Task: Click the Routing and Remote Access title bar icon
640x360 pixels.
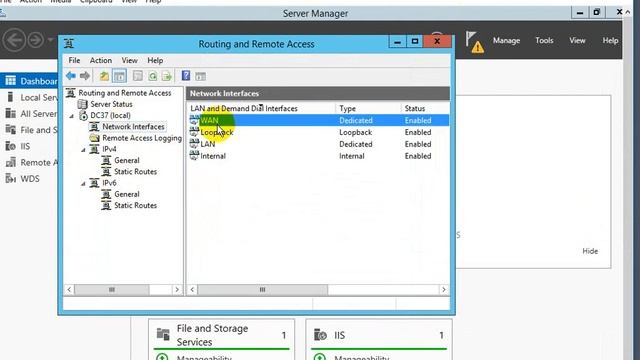Action: pyautogui.click(x=69, y=43)
